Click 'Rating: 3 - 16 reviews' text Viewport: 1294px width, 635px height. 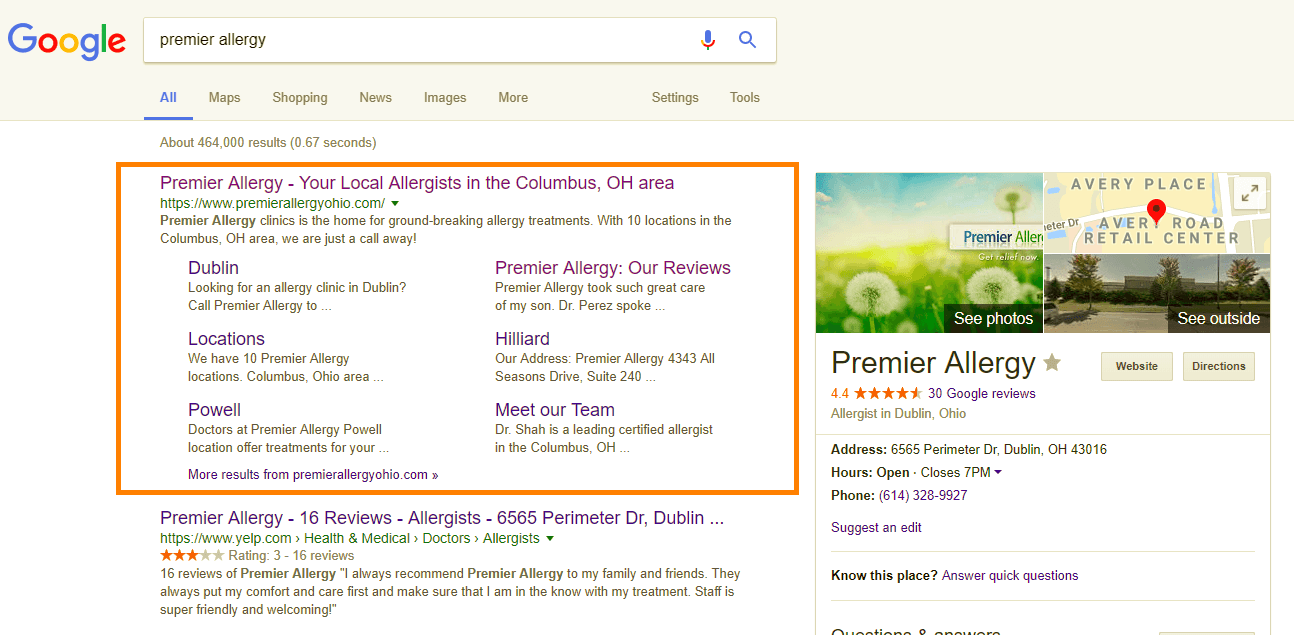pyautogui.click(x=291, y=555)
